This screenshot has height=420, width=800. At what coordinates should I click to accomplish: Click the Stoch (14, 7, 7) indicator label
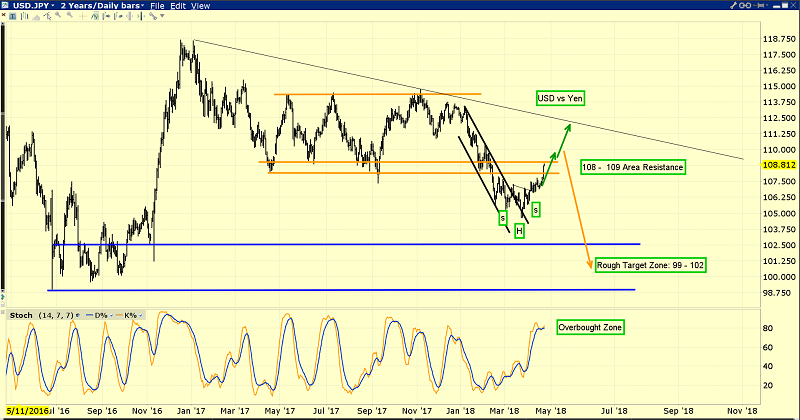(x=37, y=316)
